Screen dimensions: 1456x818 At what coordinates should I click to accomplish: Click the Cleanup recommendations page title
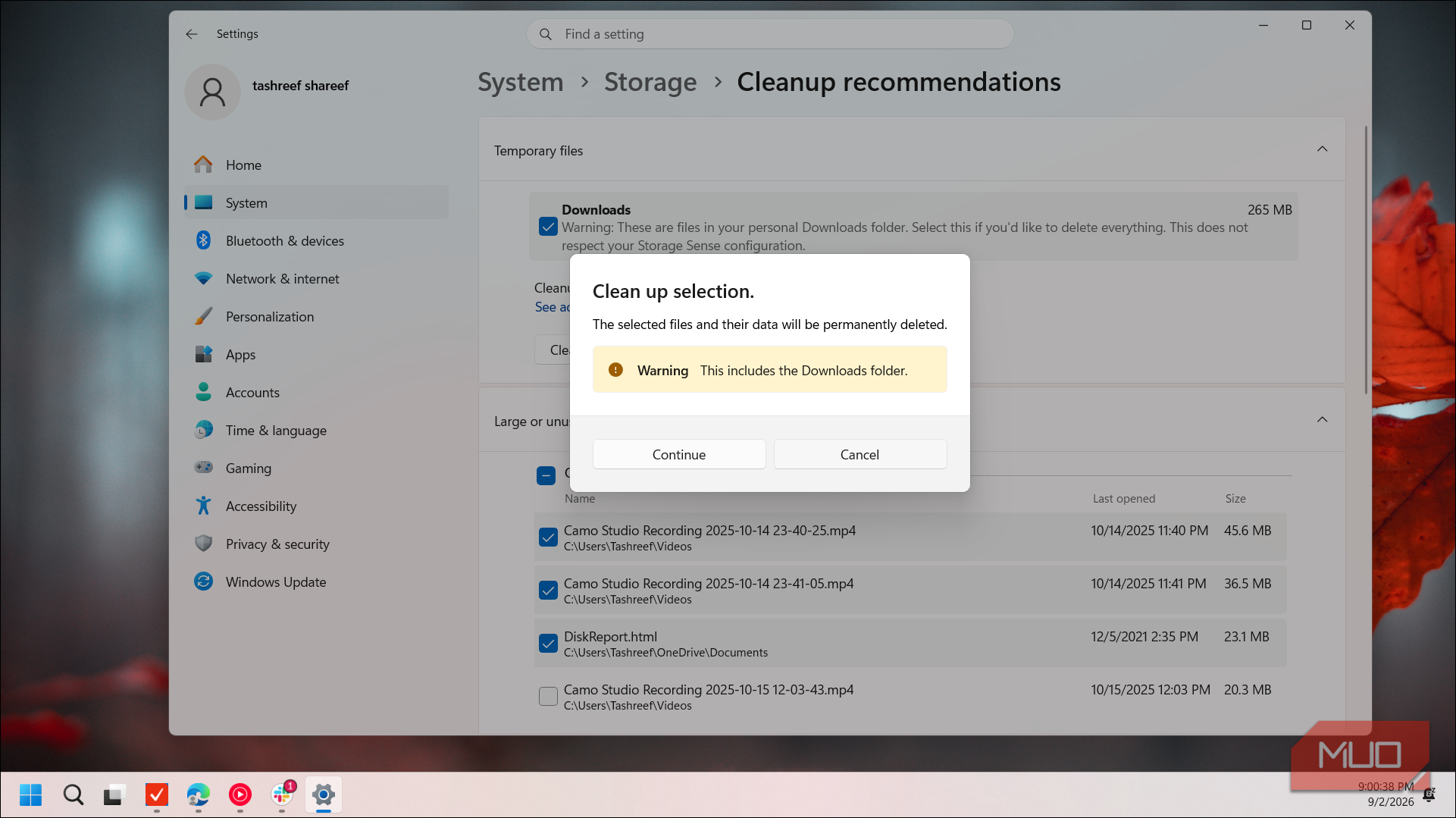(899, 82)
